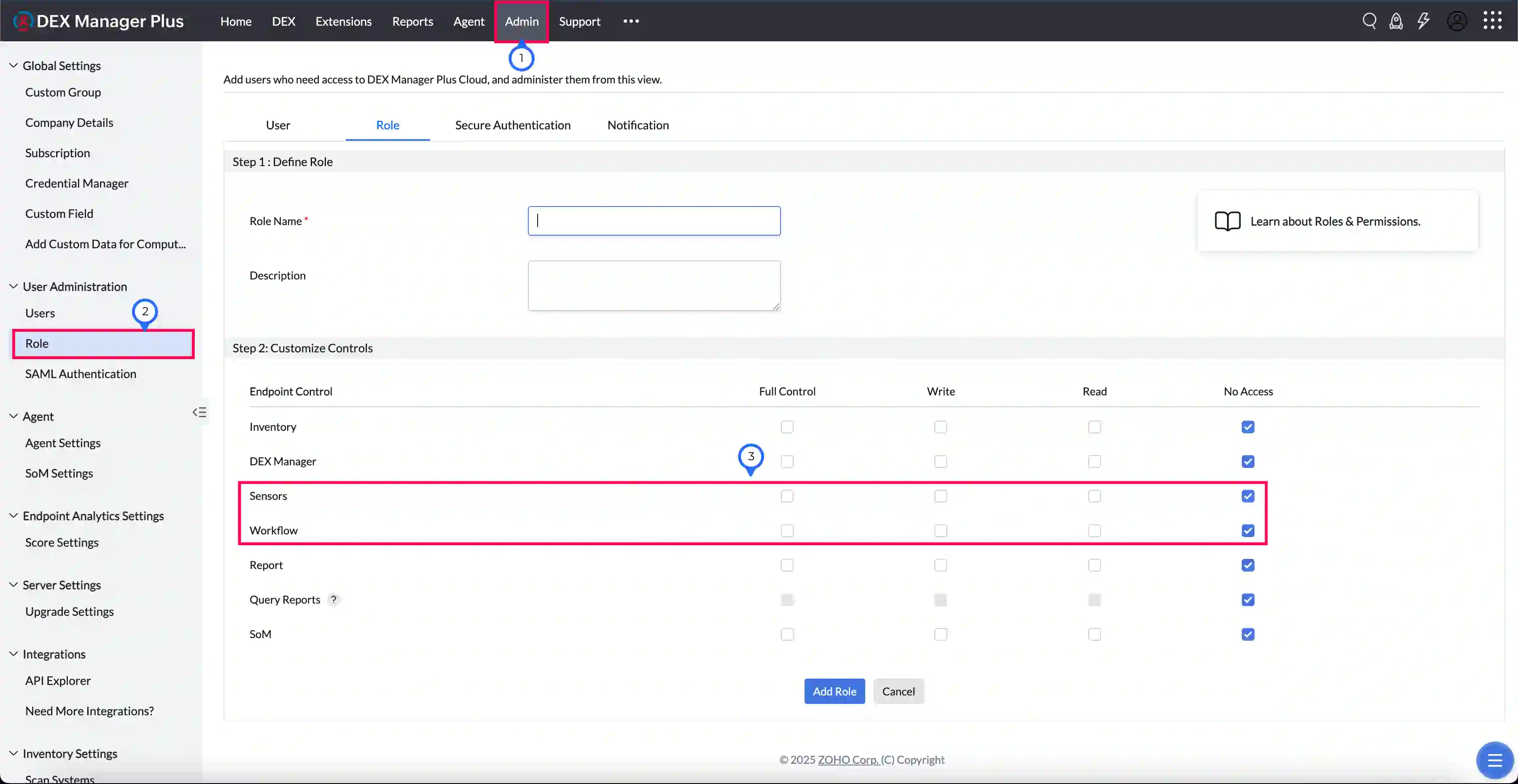1518x784 pixels.
Task: Select the Admin menu
Action: (x=522, y=21)
